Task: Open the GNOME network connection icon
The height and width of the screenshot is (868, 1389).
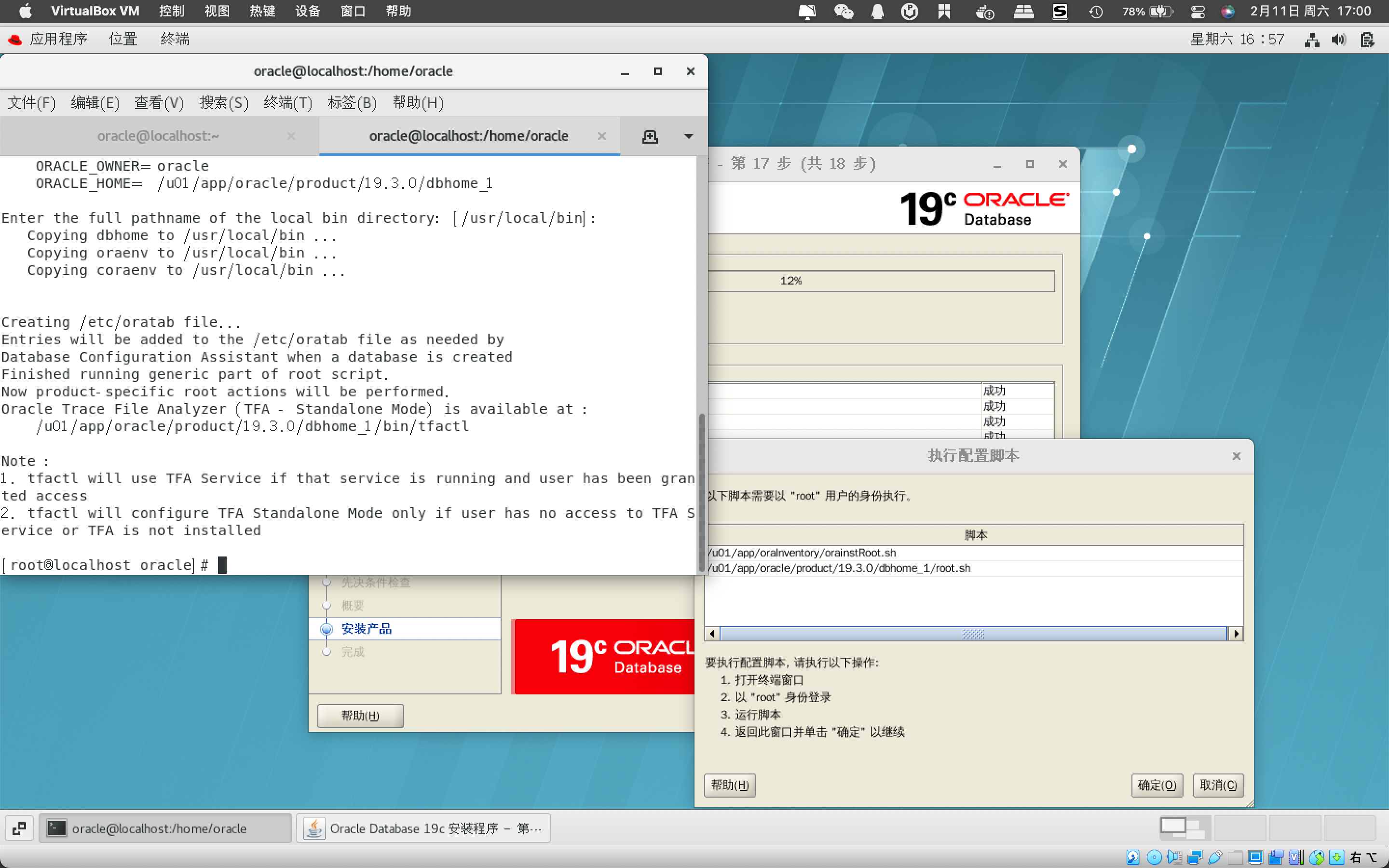Action: [1312, 40]
